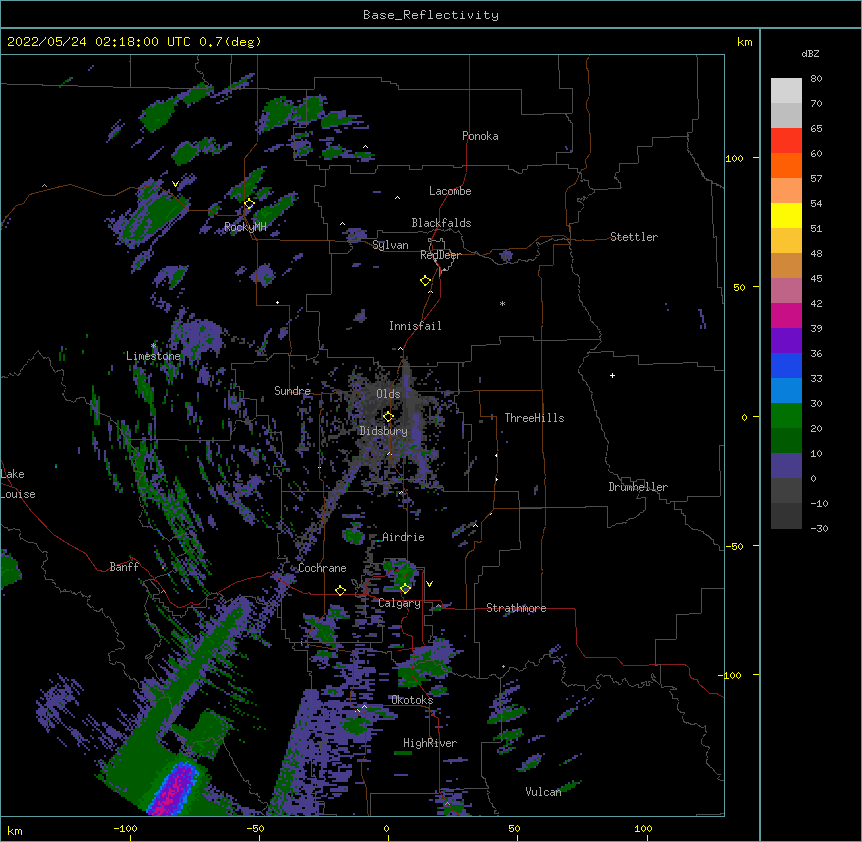Click the white asterisk east of Innisfail

(502, 303)
